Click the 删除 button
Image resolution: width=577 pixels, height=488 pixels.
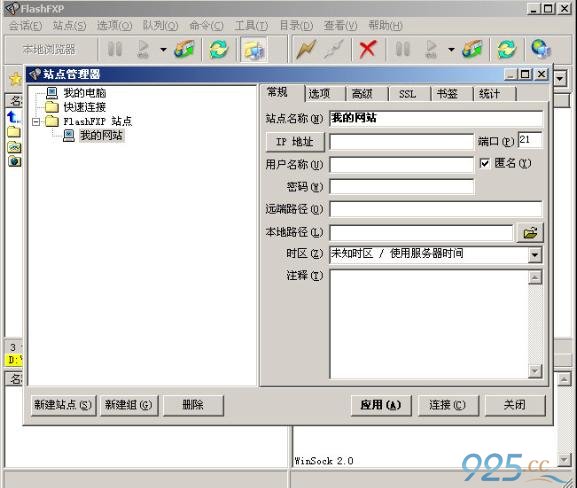point(193,405)
